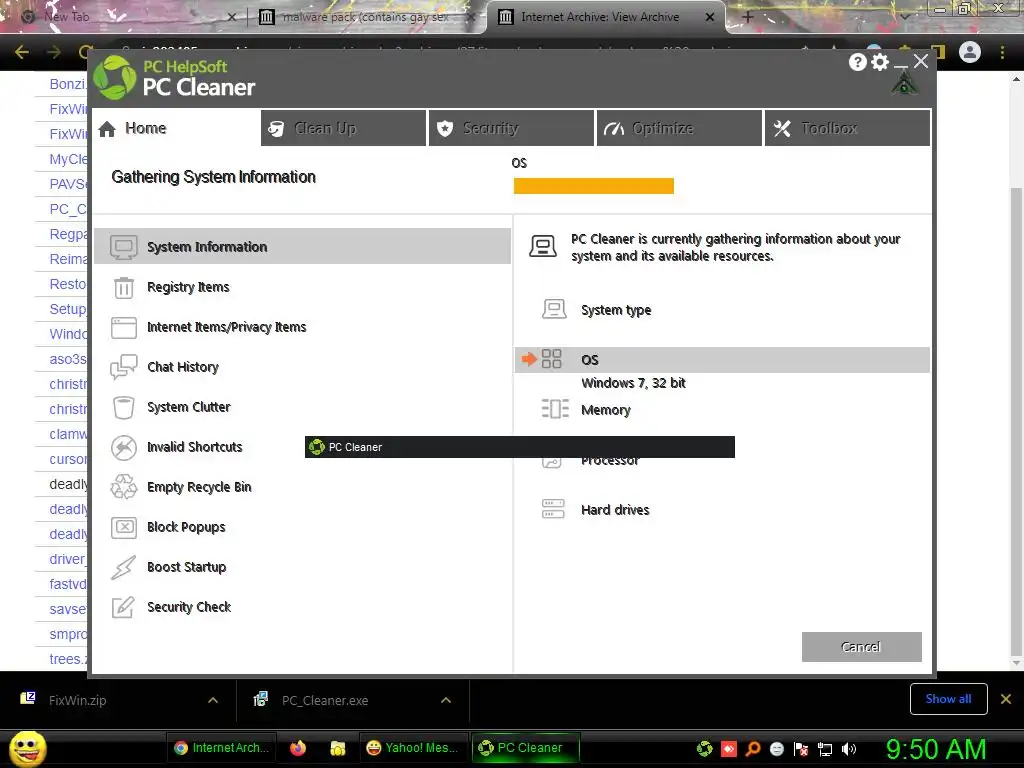Click the System Information monitor icon

point(123,247)
